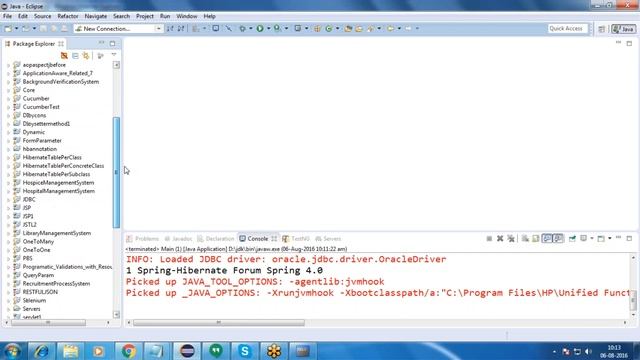
Task: Select the HibernateTablePerClass project
Action: point(52,157)
